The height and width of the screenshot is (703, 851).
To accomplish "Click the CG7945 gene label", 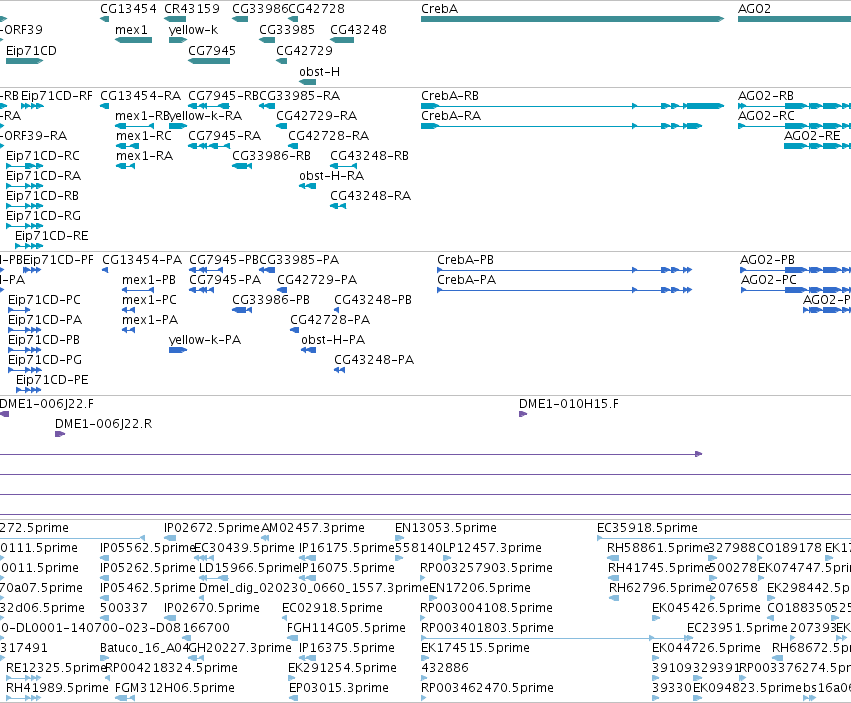I will click(x=212, y=50).
